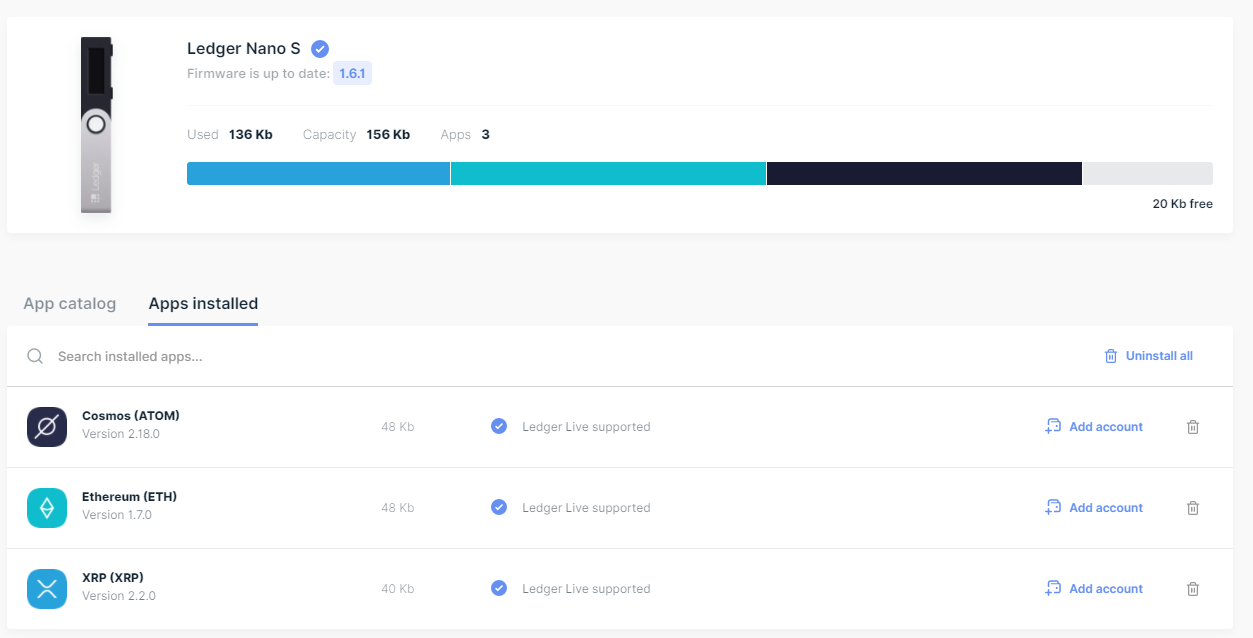The image size is (1253, 638).
Task: Click Version 2.18.0 text
Action: tap(121, 434)
